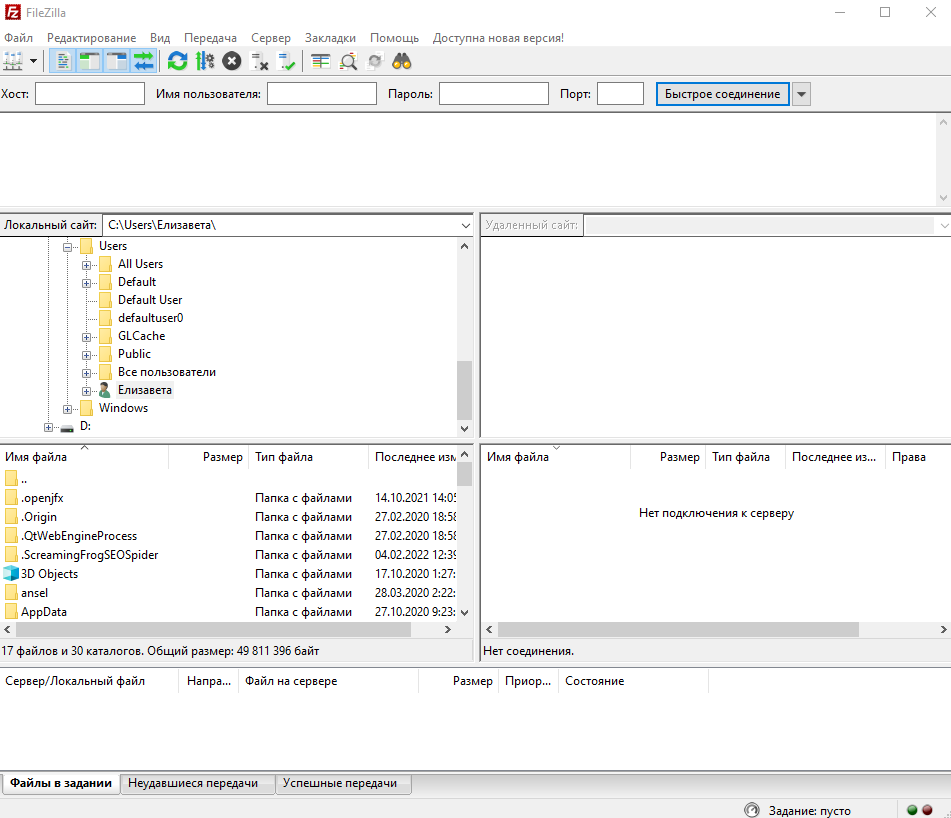
Task: Open the quick connect history dropdown arrow
Action: (801, 94)
